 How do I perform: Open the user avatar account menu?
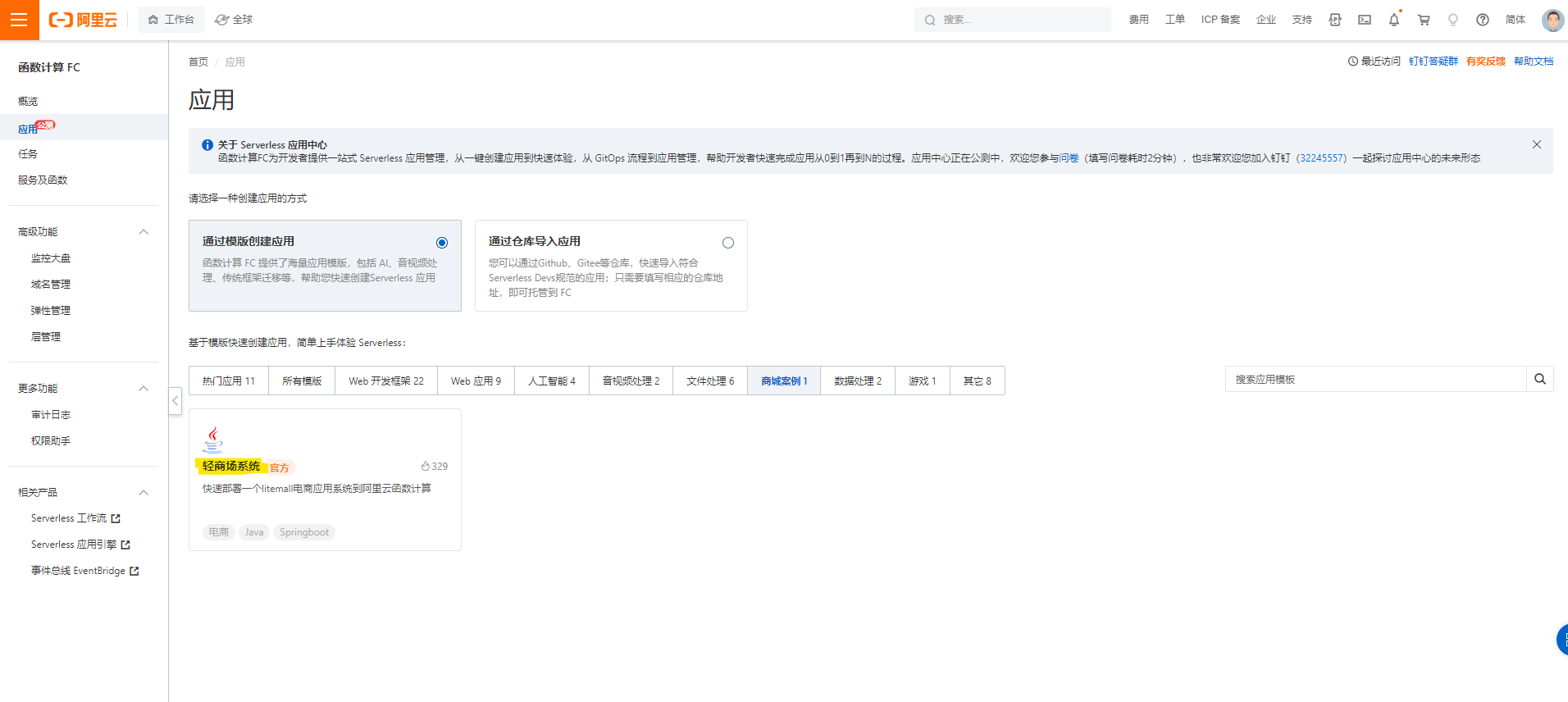coord(1552,20)
